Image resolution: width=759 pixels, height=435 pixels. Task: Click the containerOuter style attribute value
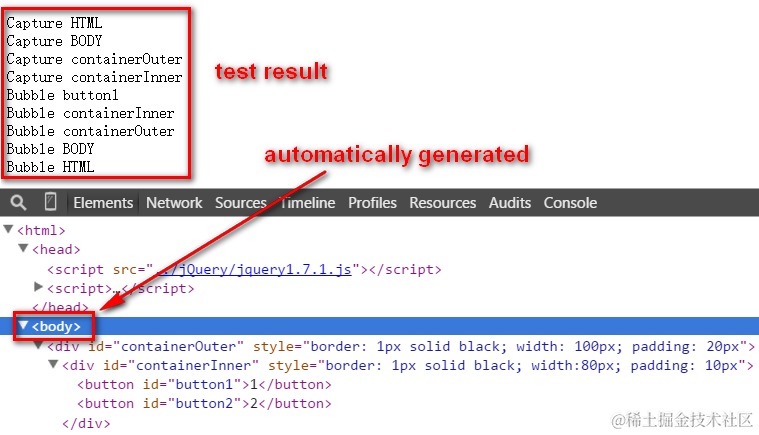[x=525, y=346]
